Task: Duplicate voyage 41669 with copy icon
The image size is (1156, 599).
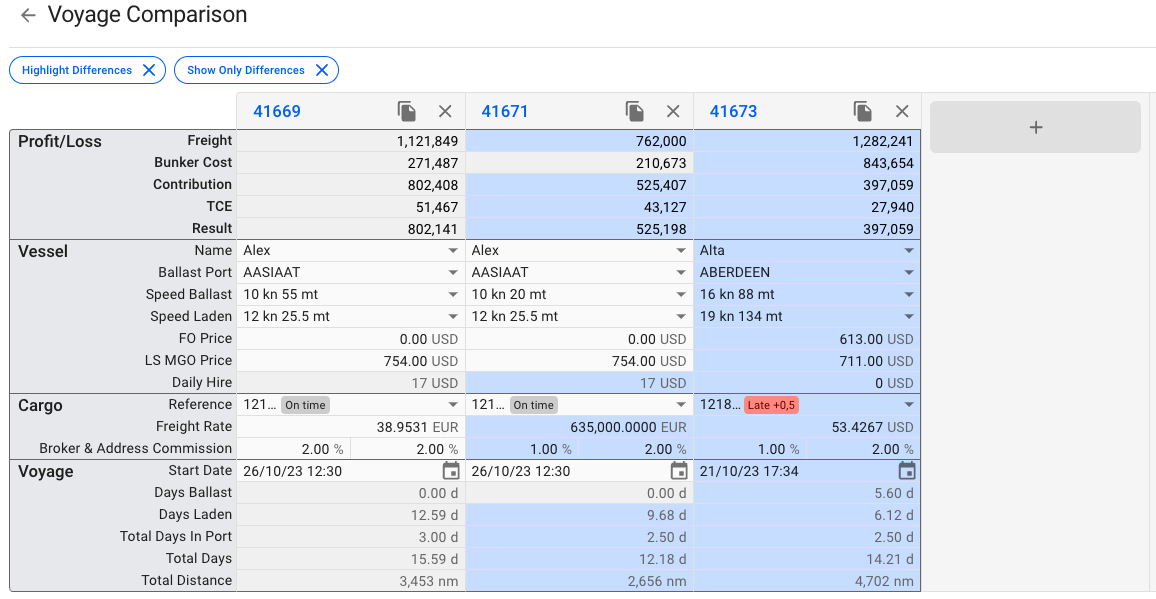Action: [x=407, y=111]
